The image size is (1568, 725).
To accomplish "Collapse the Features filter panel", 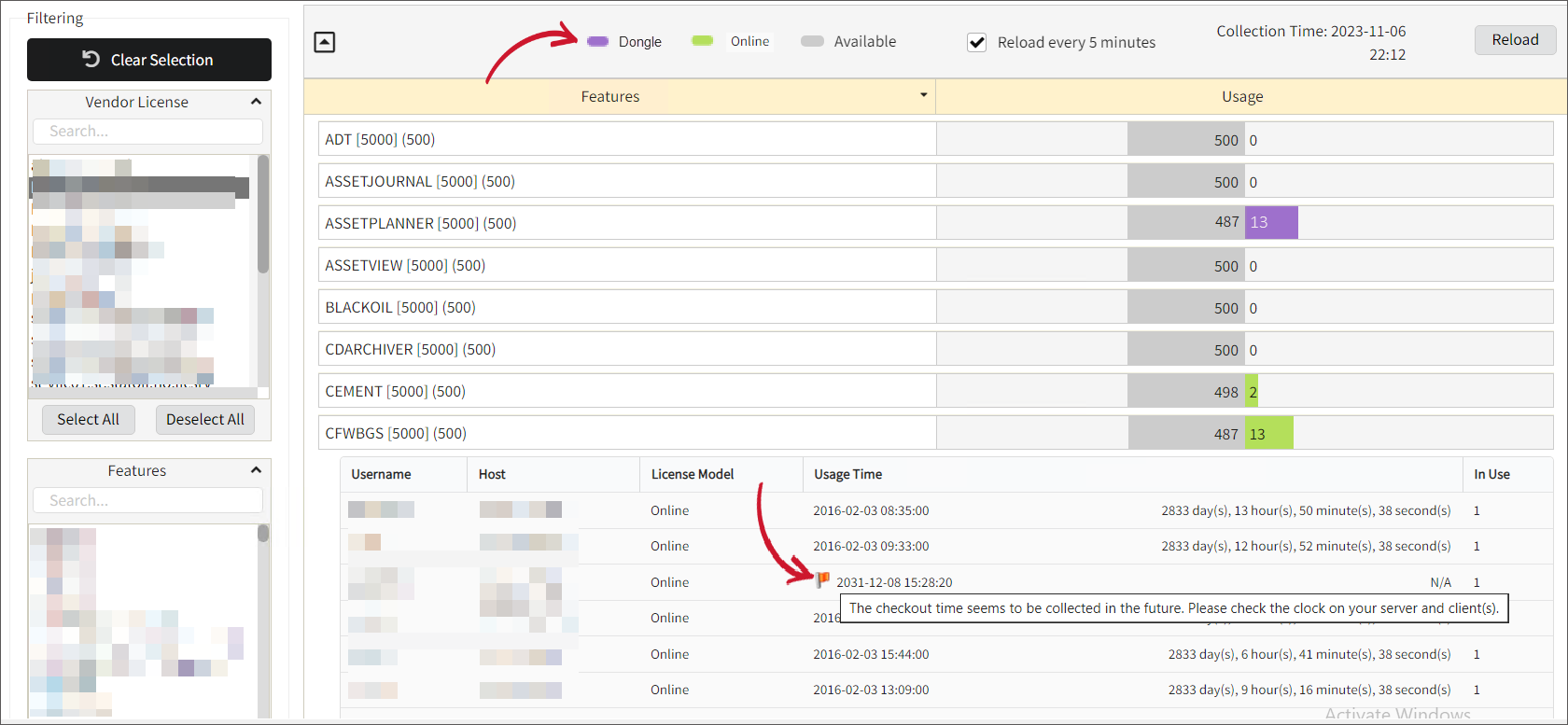I will pos(256,470).
